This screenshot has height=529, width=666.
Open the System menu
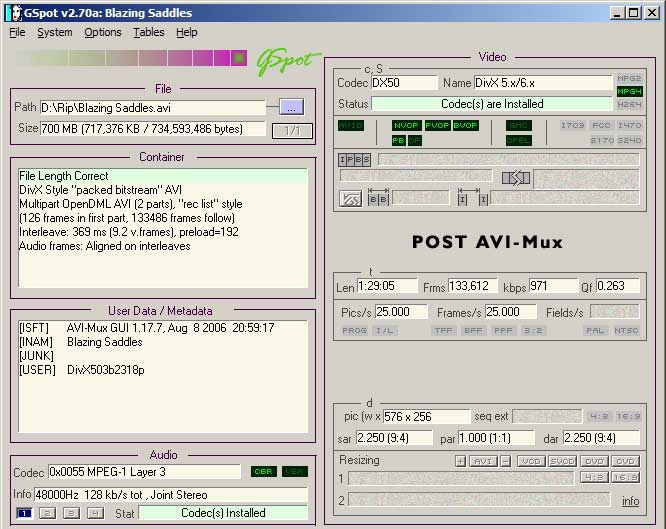(55, 32)
